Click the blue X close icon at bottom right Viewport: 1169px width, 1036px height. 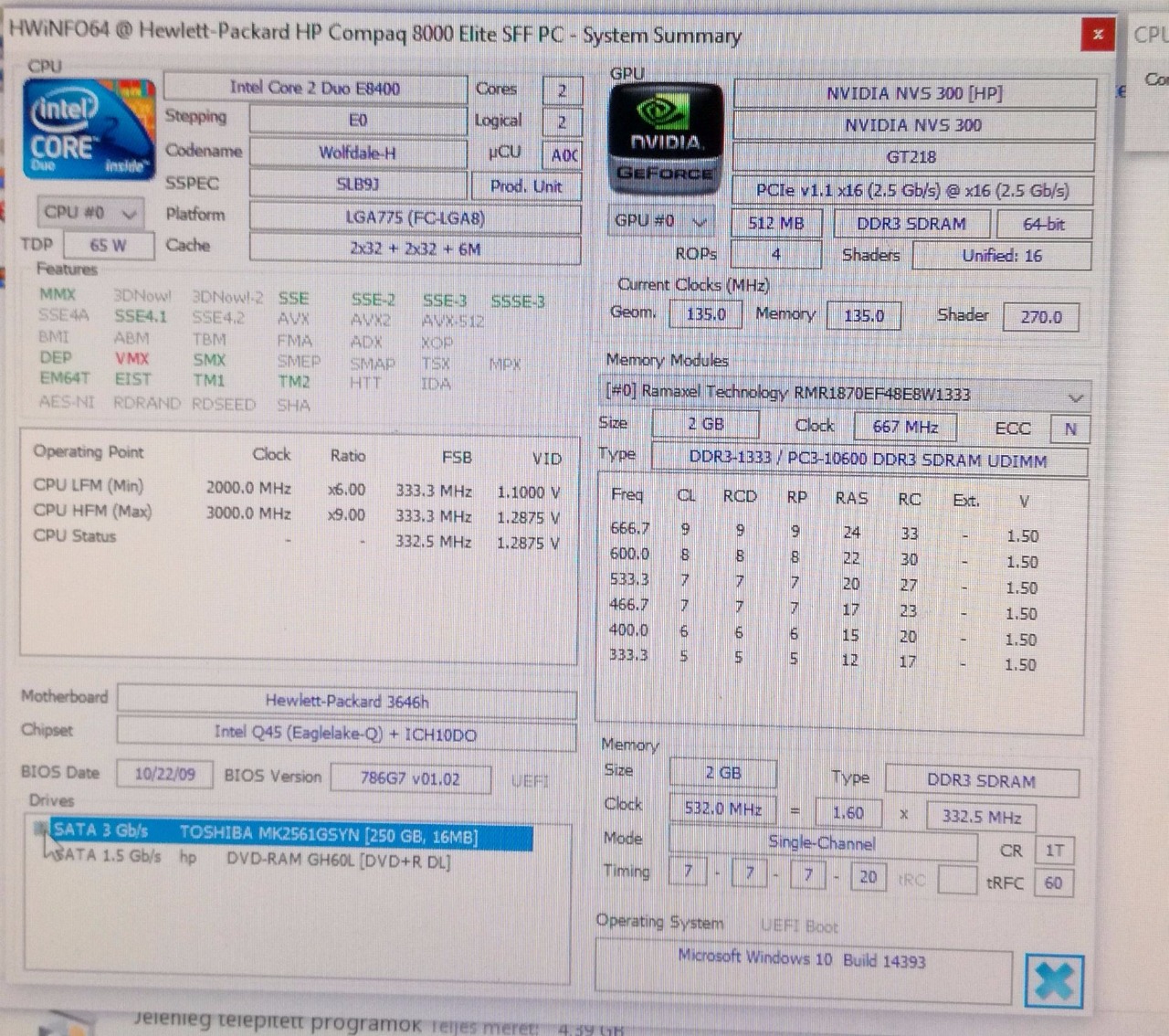1054,982
